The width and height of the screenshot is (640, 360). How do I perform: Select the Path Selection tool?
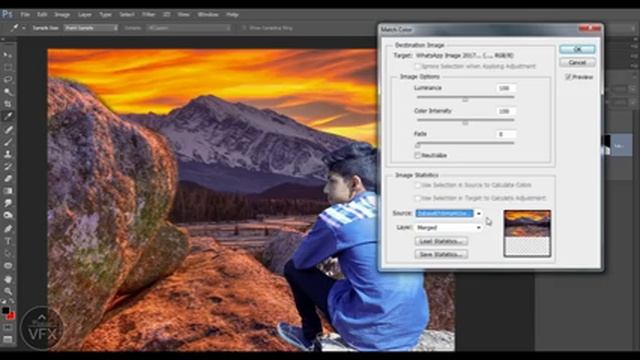8,253
